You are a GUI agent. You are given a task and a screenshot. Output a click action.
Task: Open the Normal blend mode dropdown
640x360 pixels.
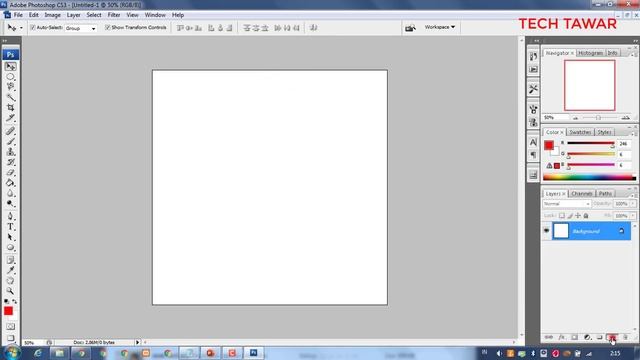(x=567, y=204)
